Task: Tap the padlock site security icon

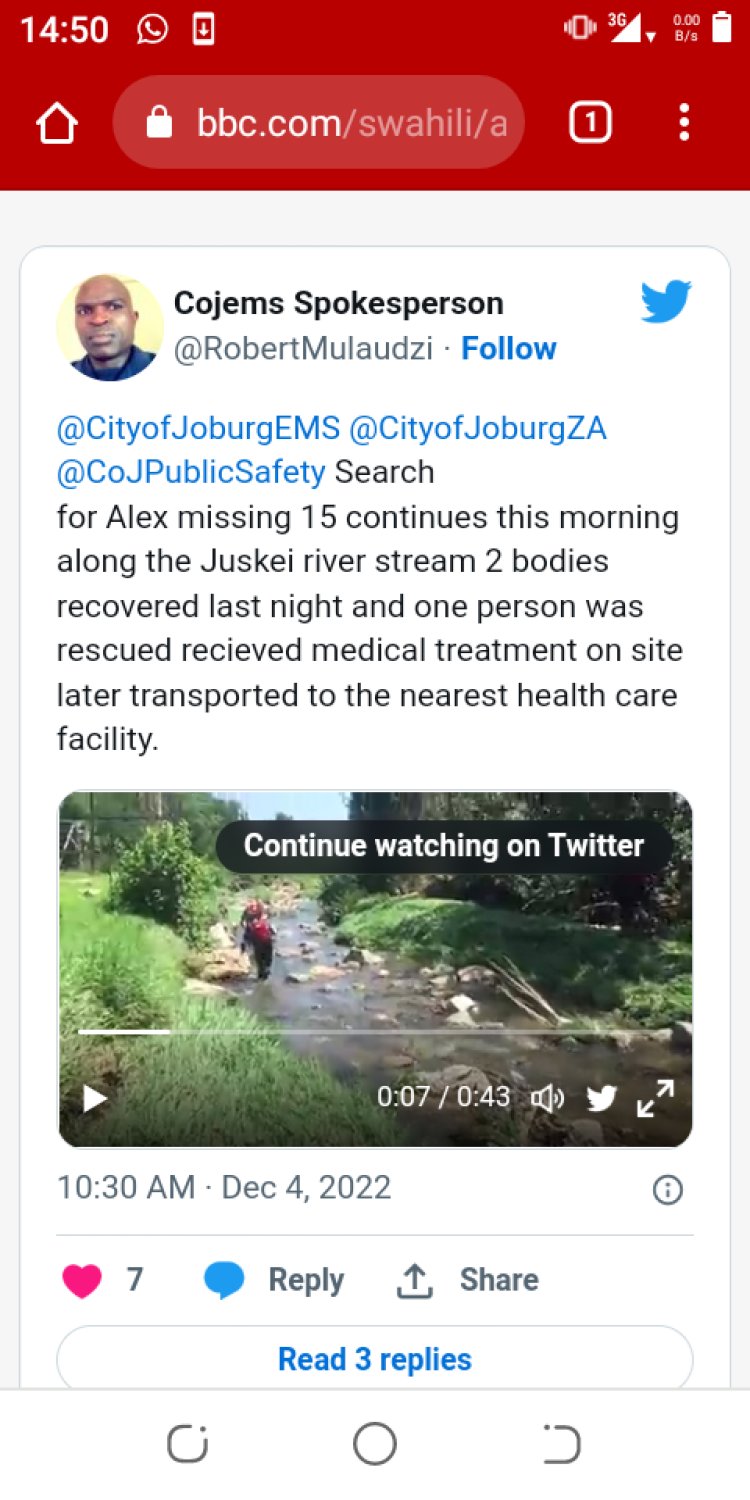Action: pyautogui.click(x=159, y=123)
